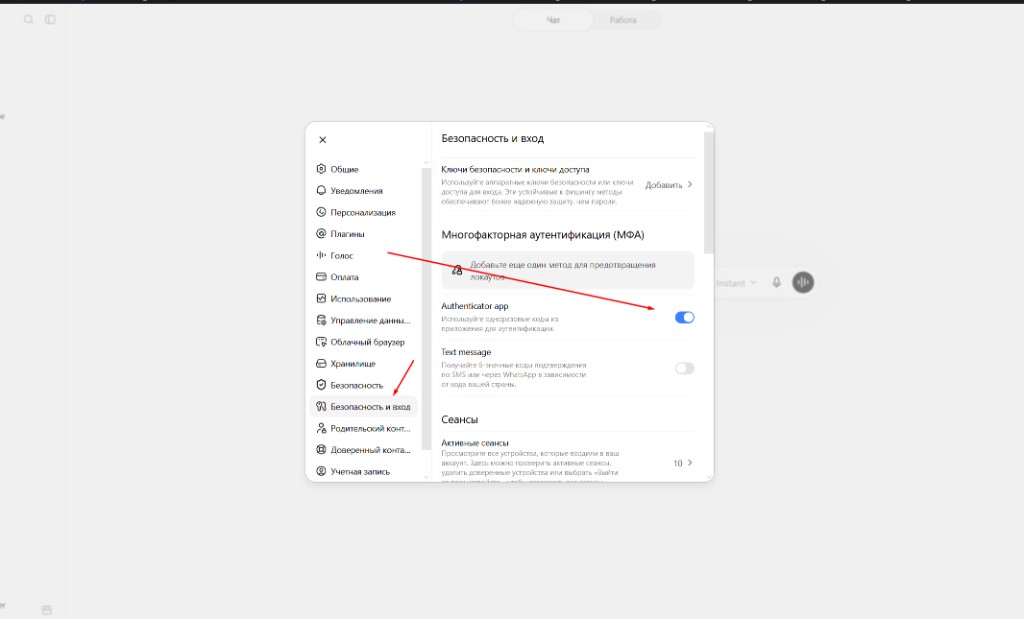The image size is (1024, 619).
Task: Open the Хранилище settings section
Action: [364, 363]
